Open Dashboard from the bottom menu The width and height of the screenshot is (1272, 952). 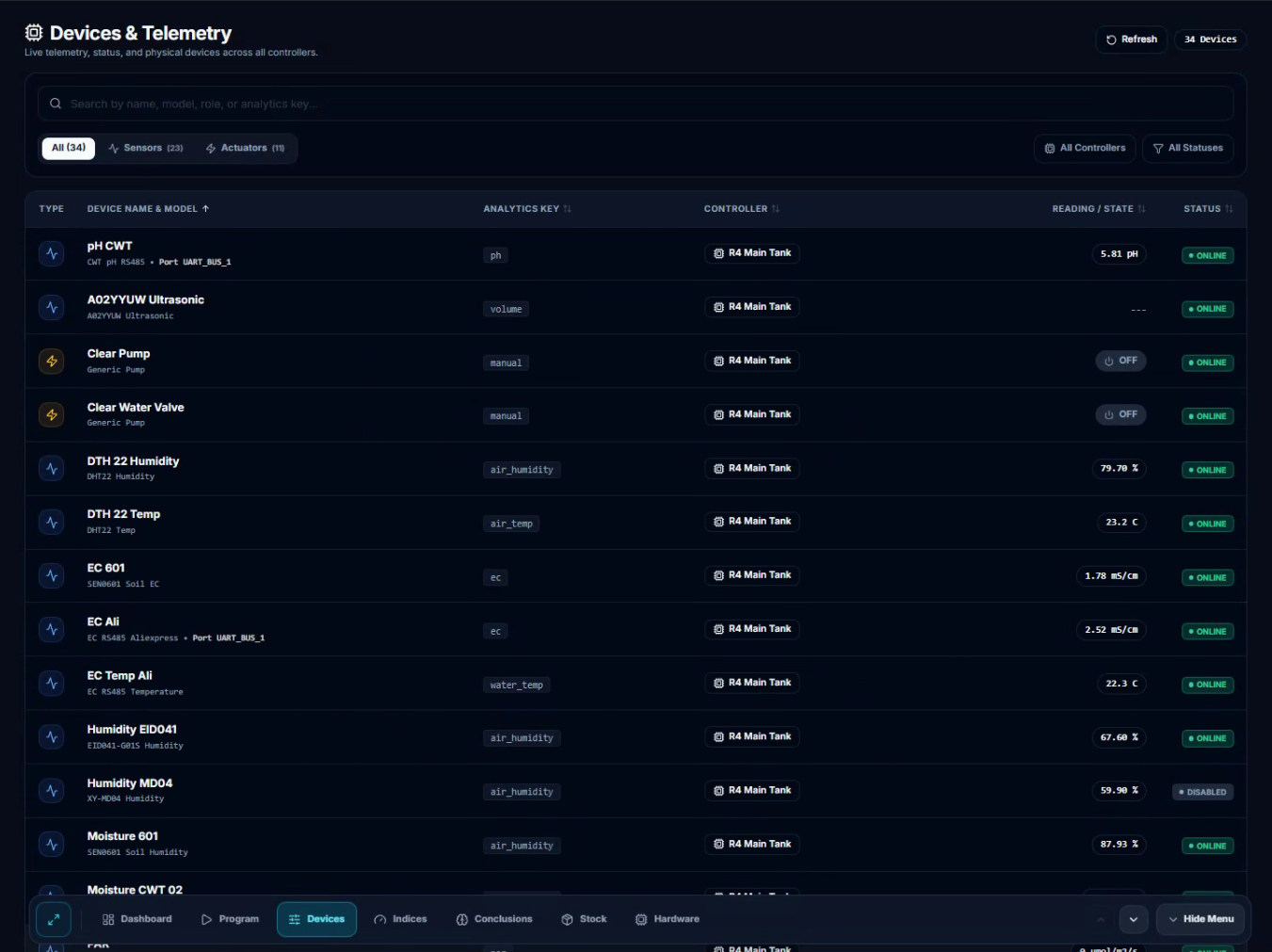pos(137,919)
